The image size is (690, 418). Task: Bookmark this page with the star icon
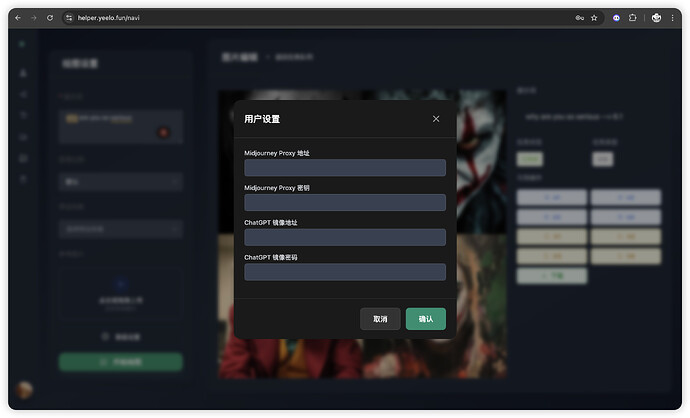(594, 18)
